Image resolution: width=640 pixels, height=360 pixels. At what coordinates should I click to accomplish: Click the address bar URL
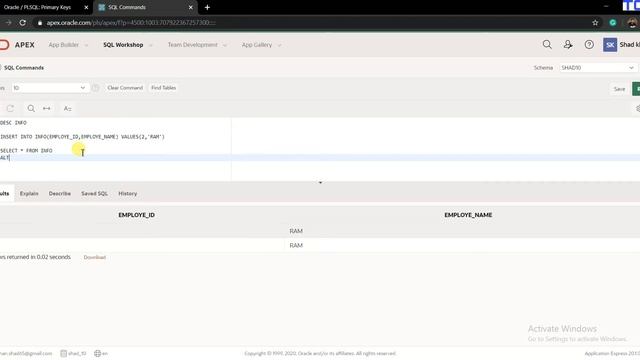coord(131,23)
